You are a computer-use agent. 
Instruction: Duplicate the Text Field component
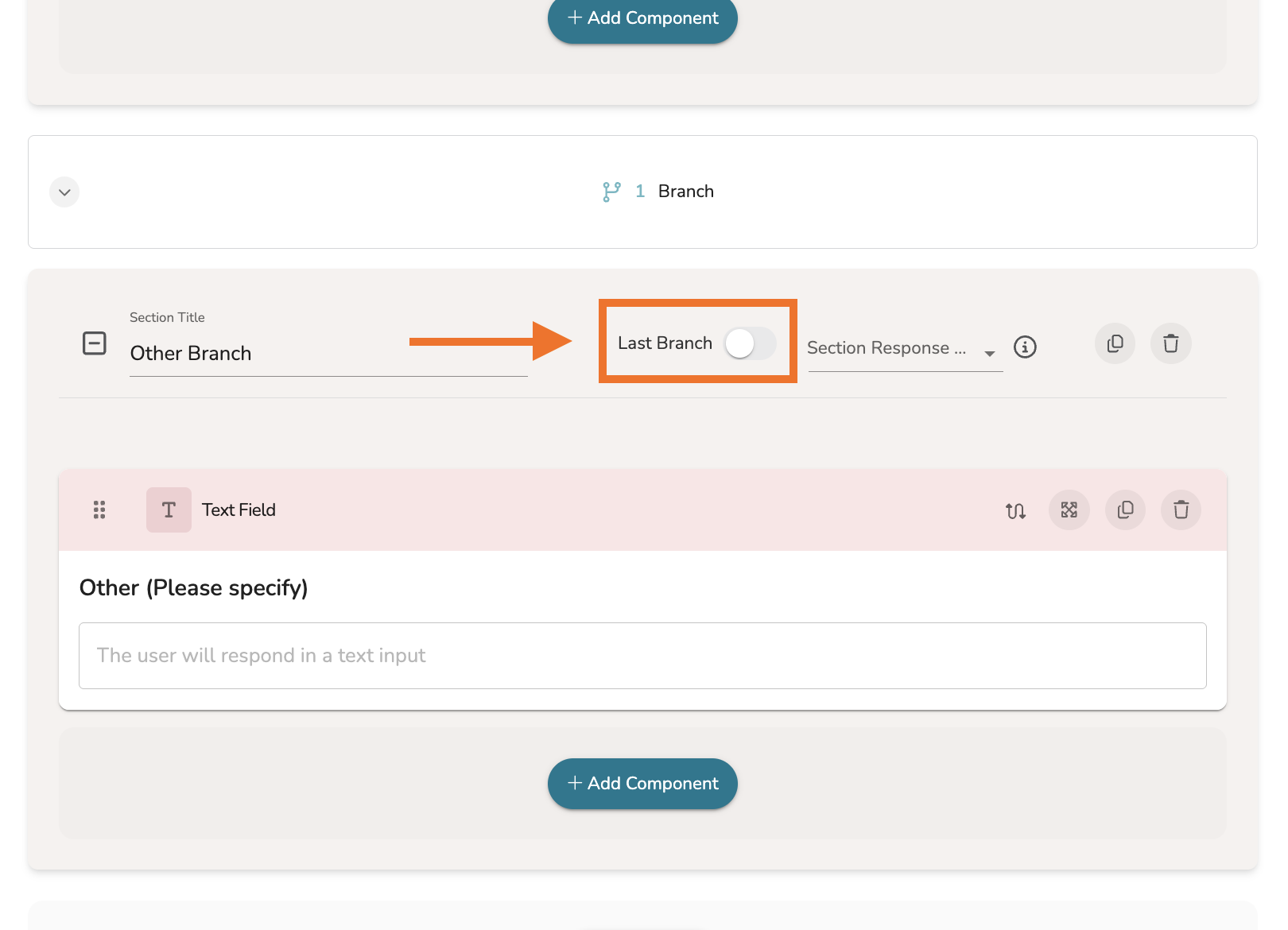coord(1125,510)
